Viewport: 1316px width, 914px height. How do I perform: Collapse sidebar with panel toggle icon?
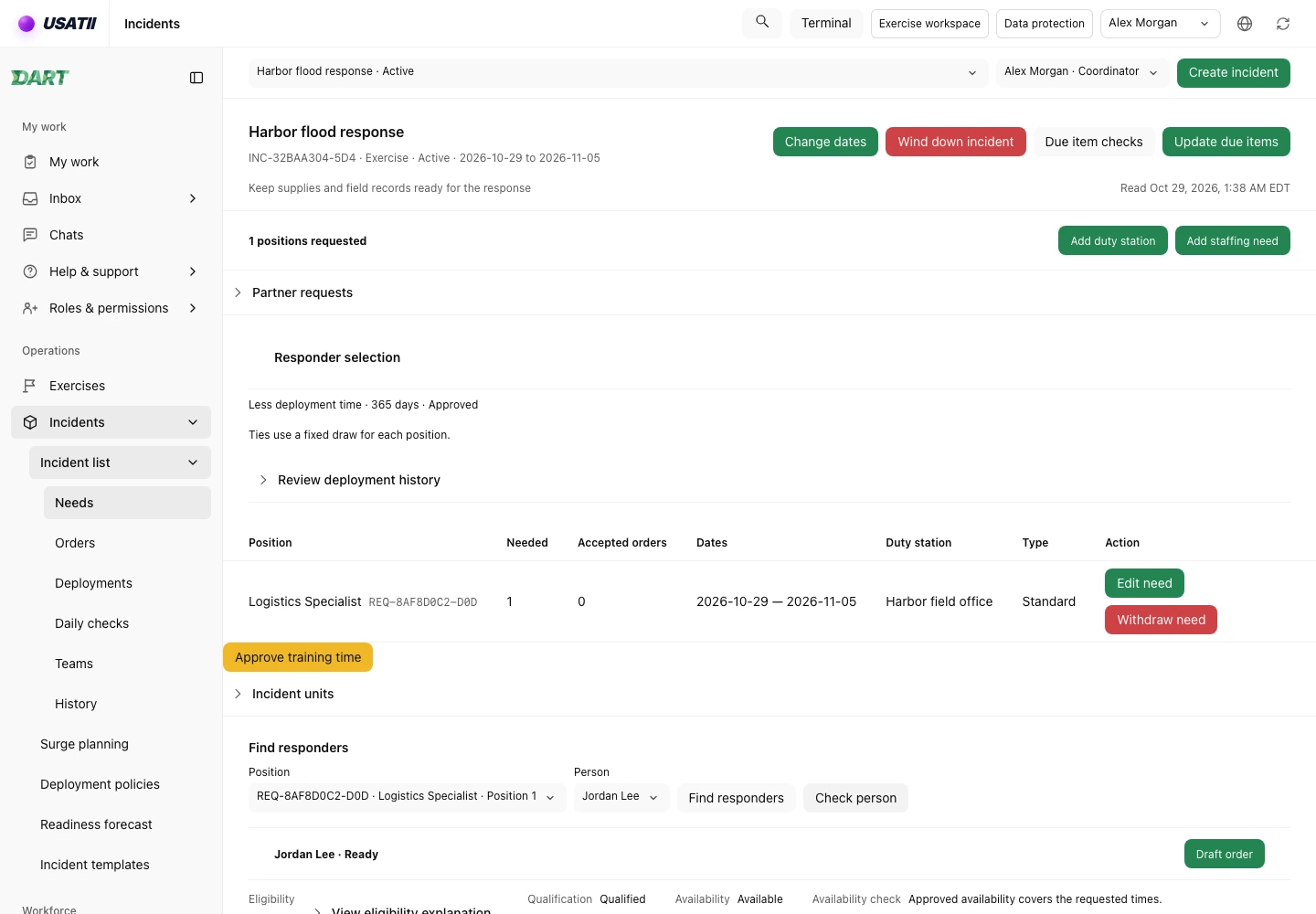(x=196, y=78)
